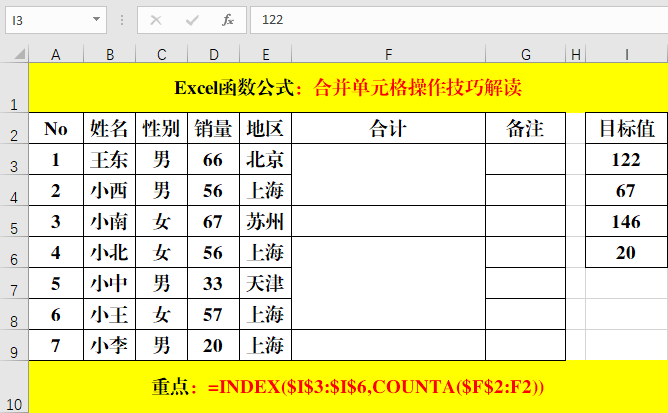Click the cell containing '小李'

tap(109, 345)
